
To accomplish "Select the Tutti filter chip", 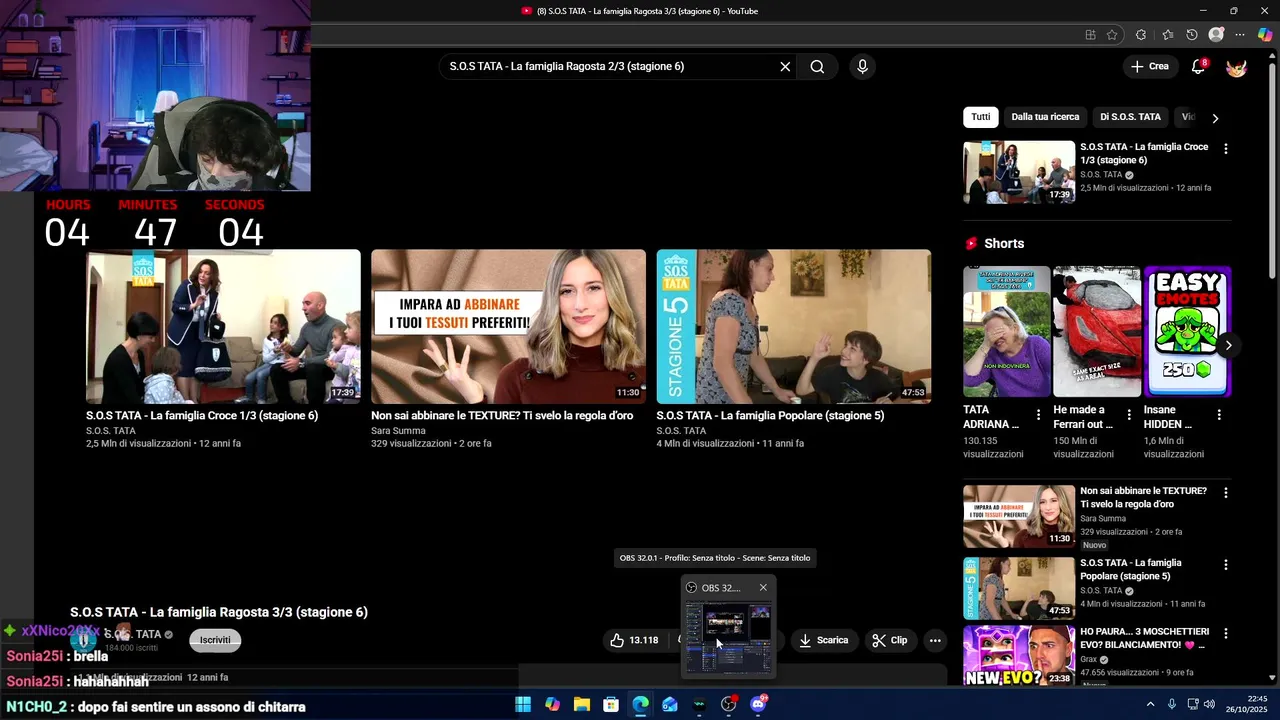I will pos(981,117).
